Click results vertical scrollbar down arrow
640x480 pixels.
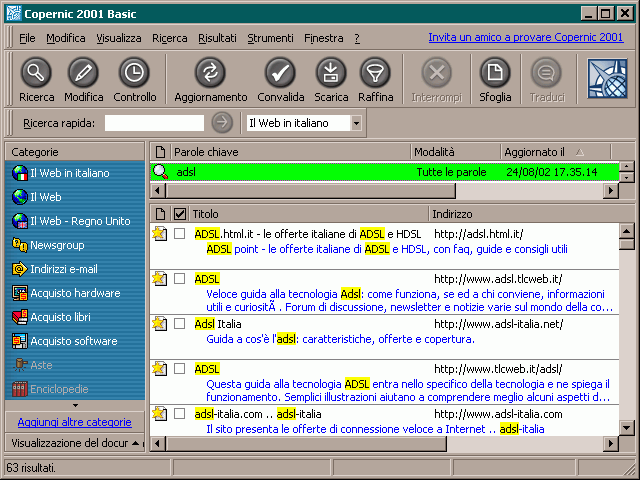626,427
